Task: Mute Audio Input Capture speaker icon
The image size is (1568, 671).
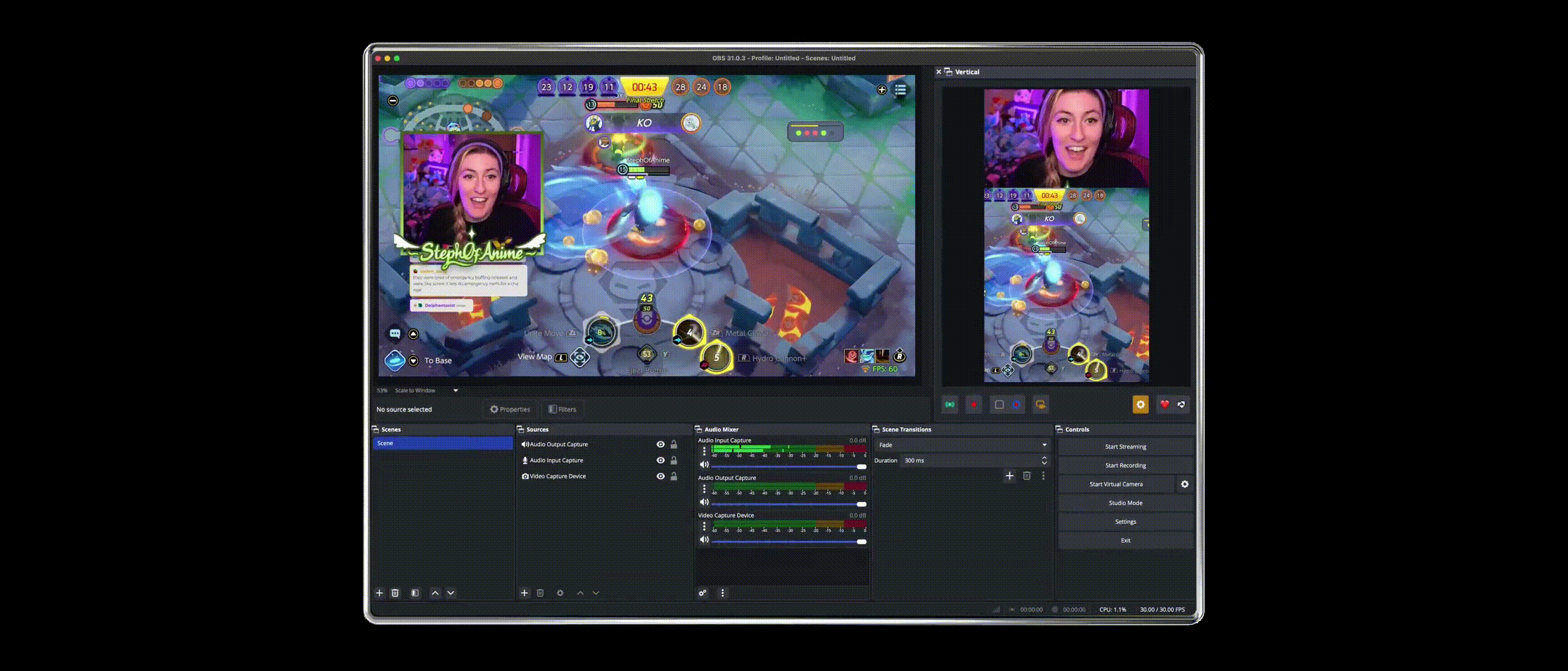Action: 704,465
